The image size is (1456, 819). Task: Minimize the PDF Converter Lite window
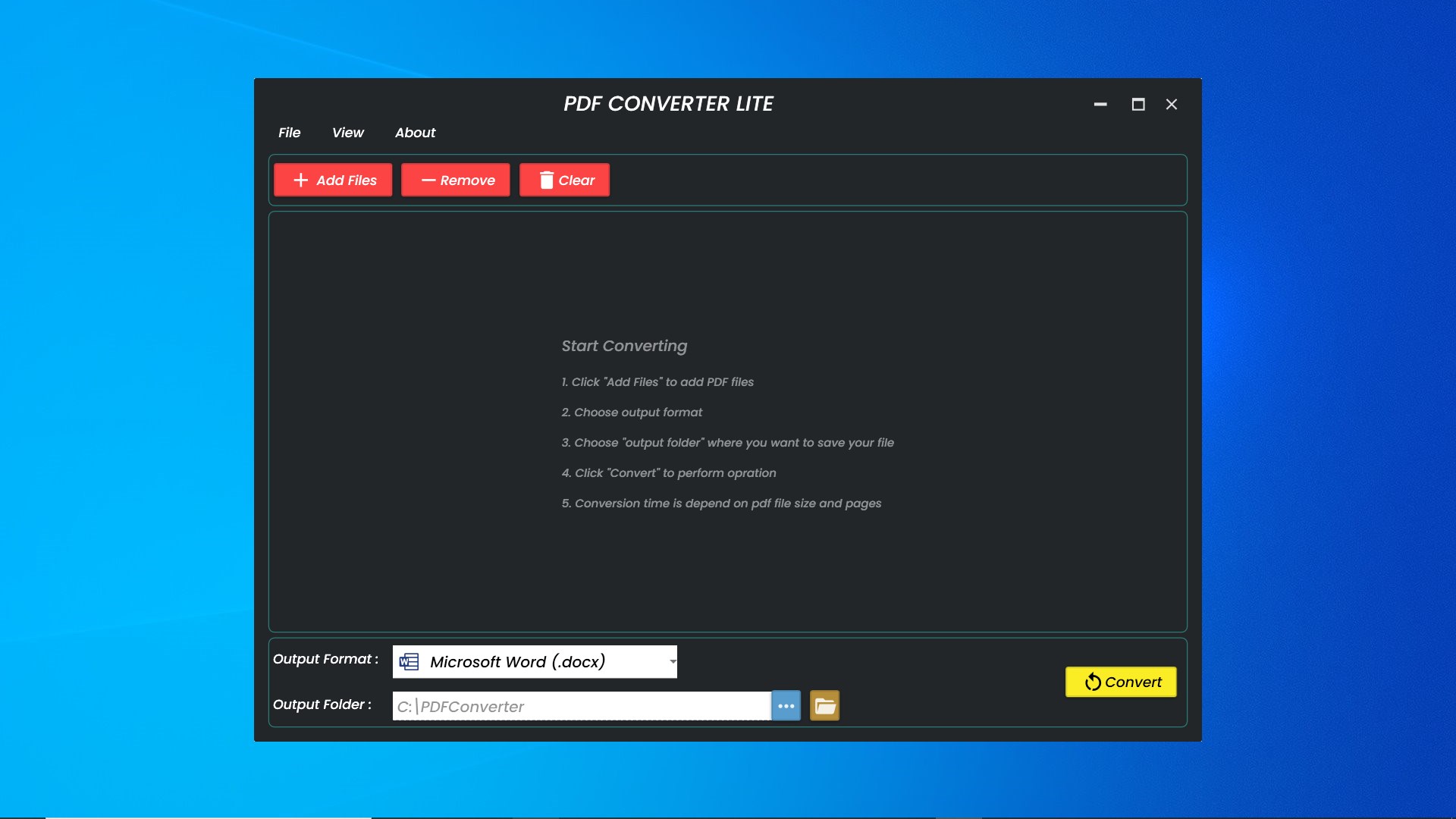[1100, 105]
